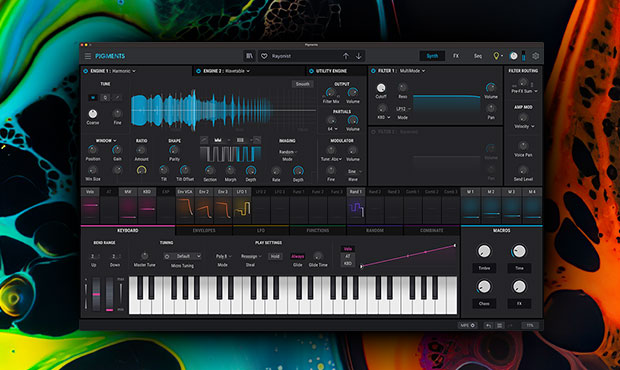Click the Filter 1 Reso knob
The height and width of the screenshot is (370, 620).
403,88
